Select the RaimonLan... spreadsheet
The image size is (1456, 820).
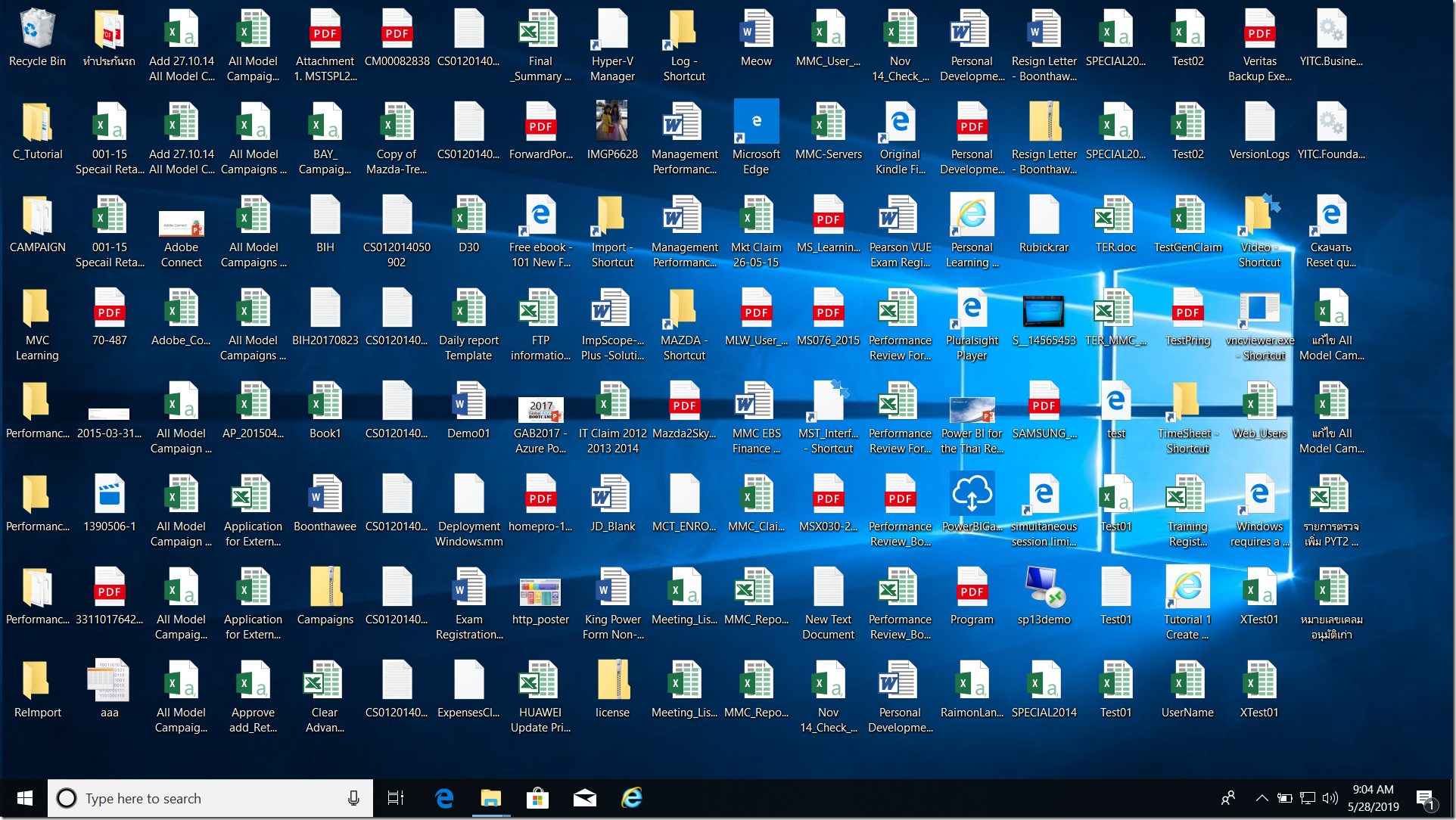(972, 688)
